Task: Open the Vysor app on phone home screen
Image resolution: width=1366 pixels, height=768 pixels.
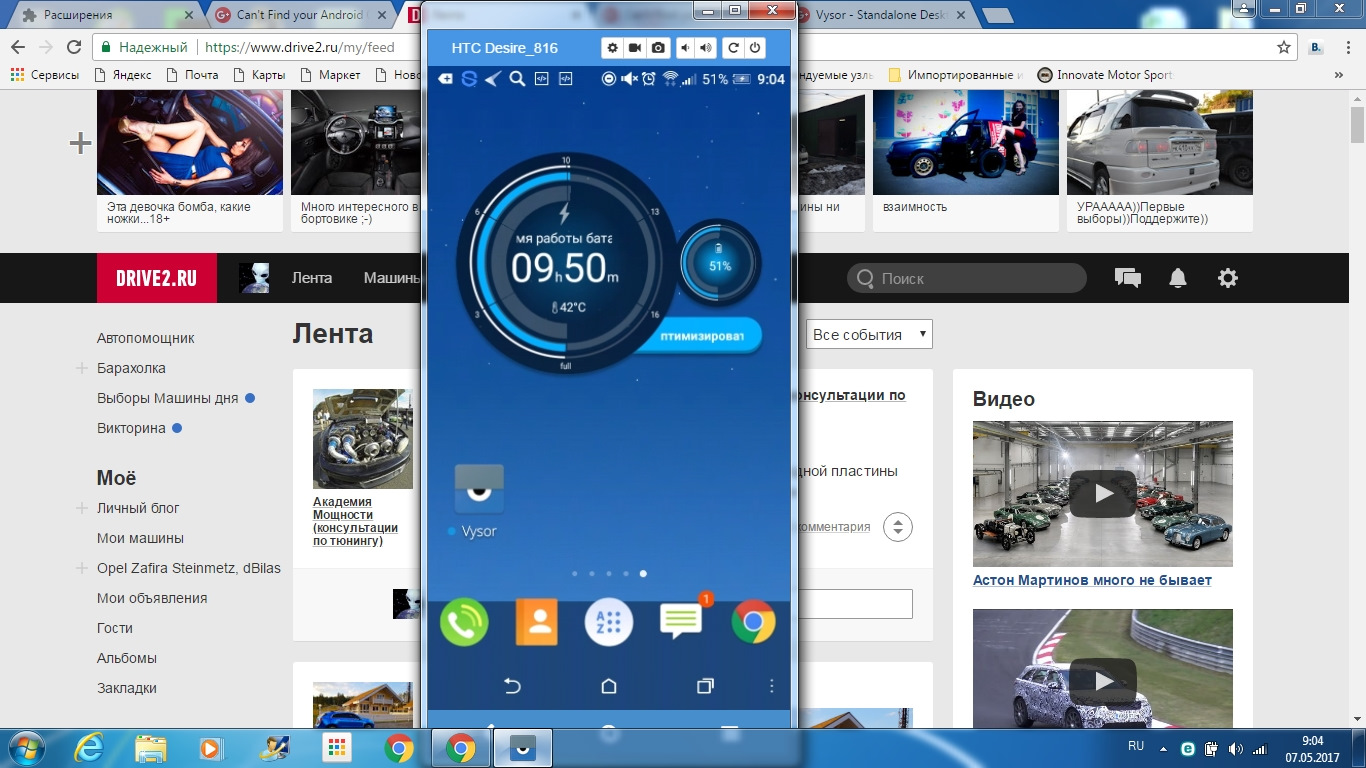Action: (x=479, y=501)
